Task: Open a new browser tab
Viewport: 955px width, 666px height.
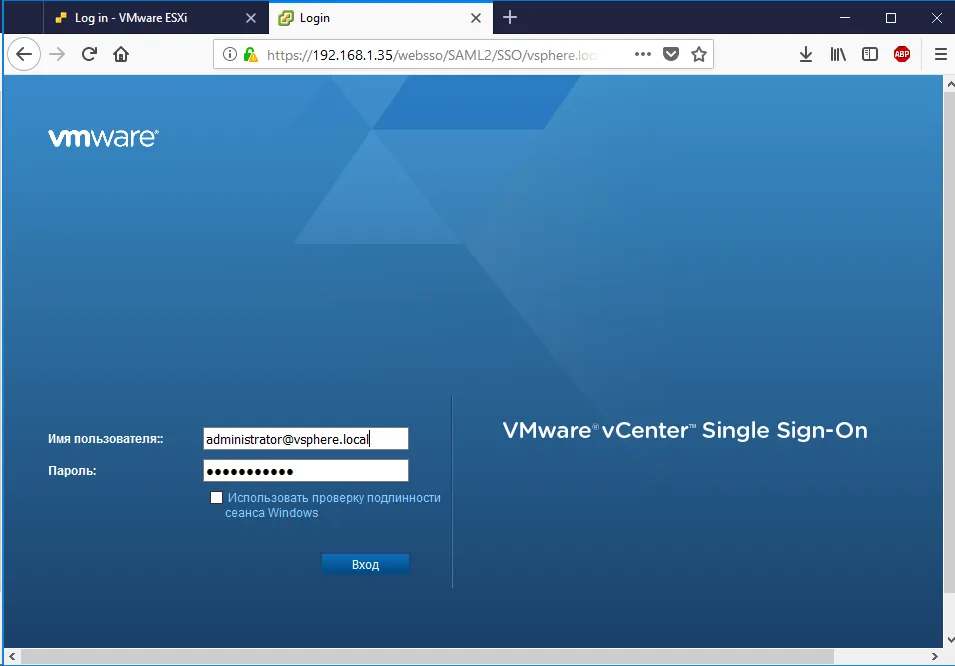Action: [x=510, y=18]
